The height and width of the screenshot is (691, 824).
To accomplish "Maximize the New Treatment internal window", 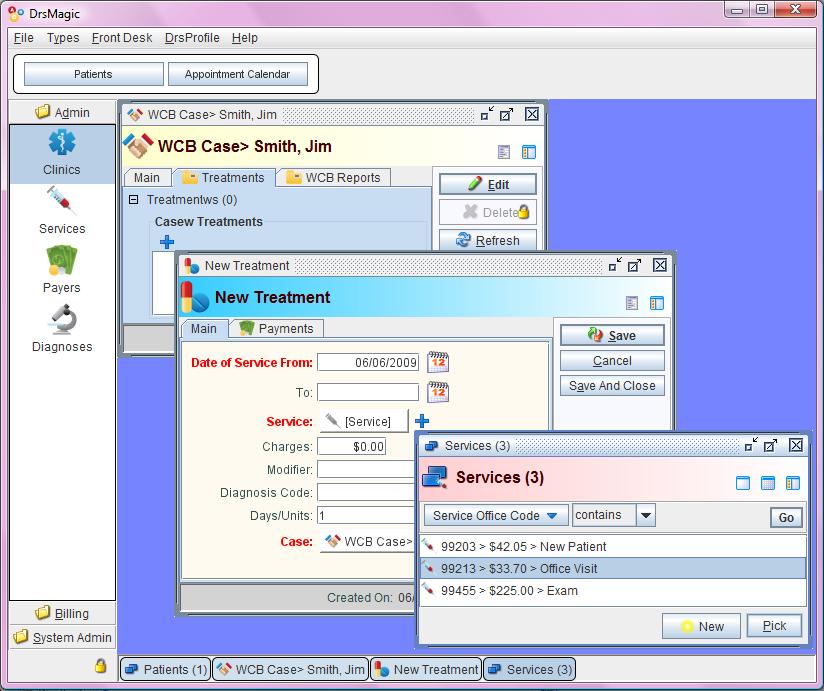I will (634, 265).
